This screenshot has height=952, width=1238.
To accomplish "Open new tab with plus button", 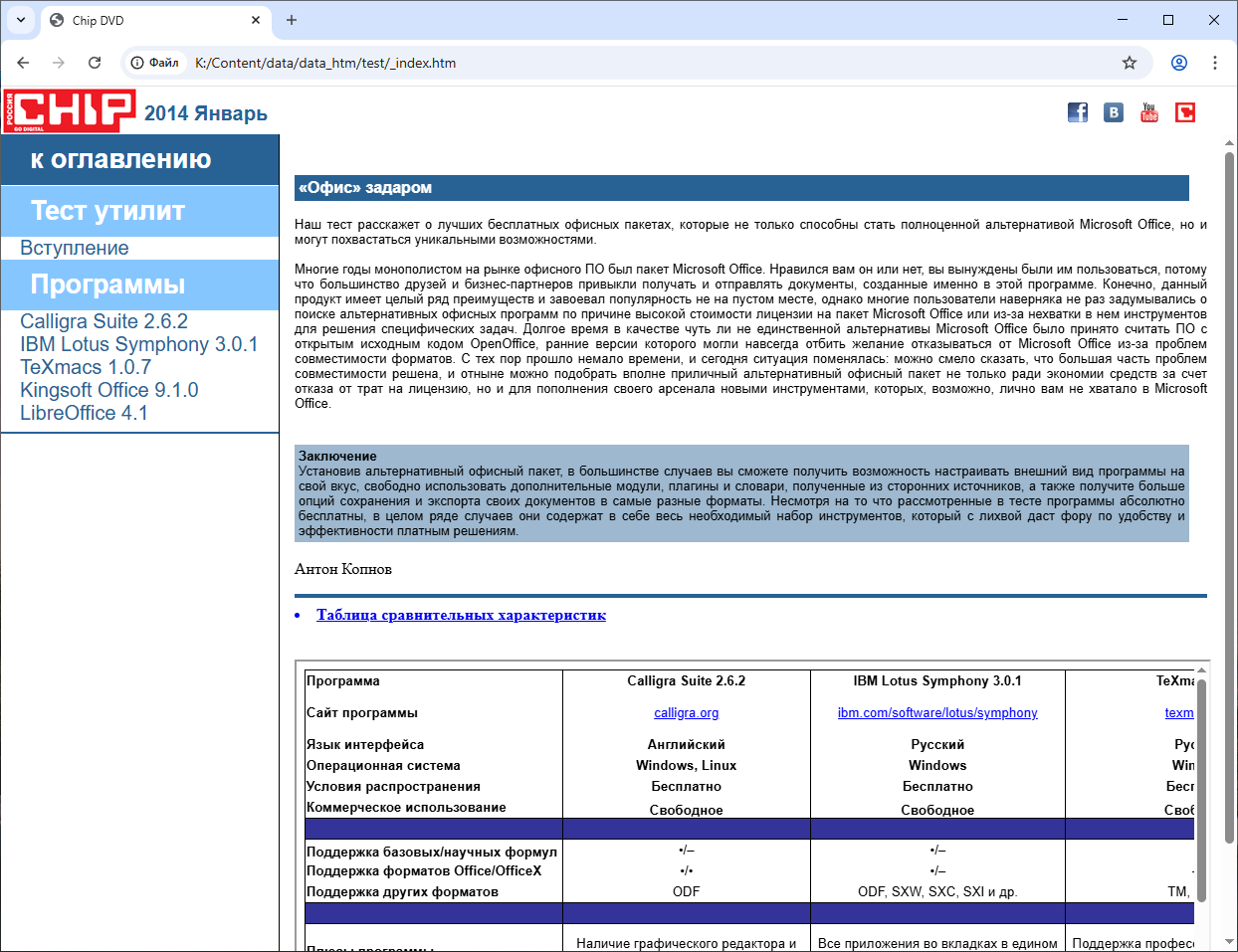I will [292, 20].
